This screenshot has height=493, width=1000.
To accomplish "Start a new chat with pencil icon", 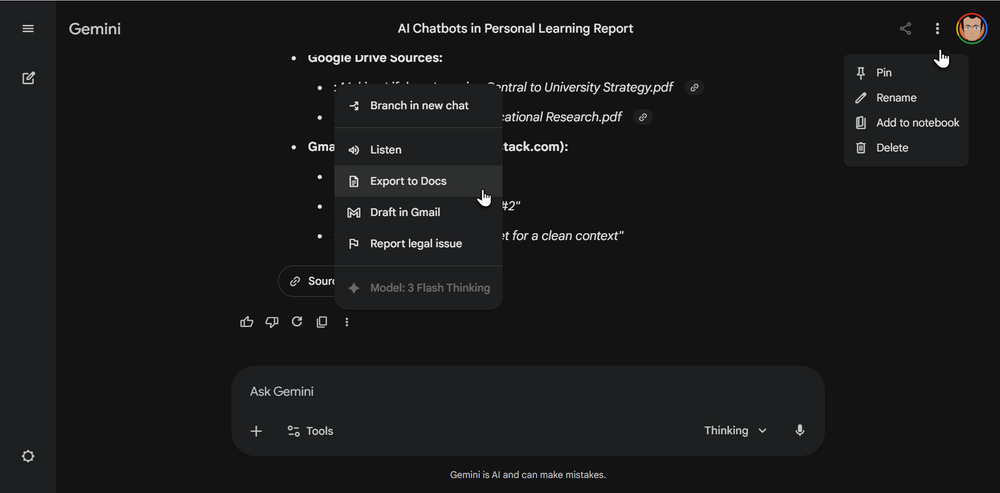I will point(28,78).
